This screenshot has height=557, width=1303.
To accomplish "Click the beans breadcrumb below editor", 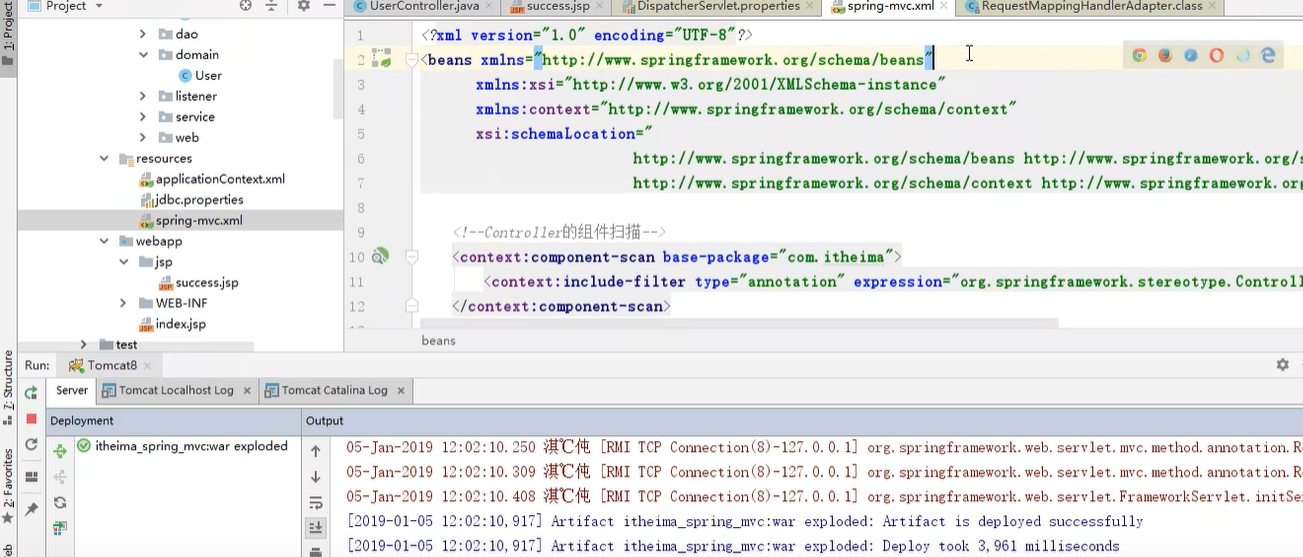I will point(438,340).
